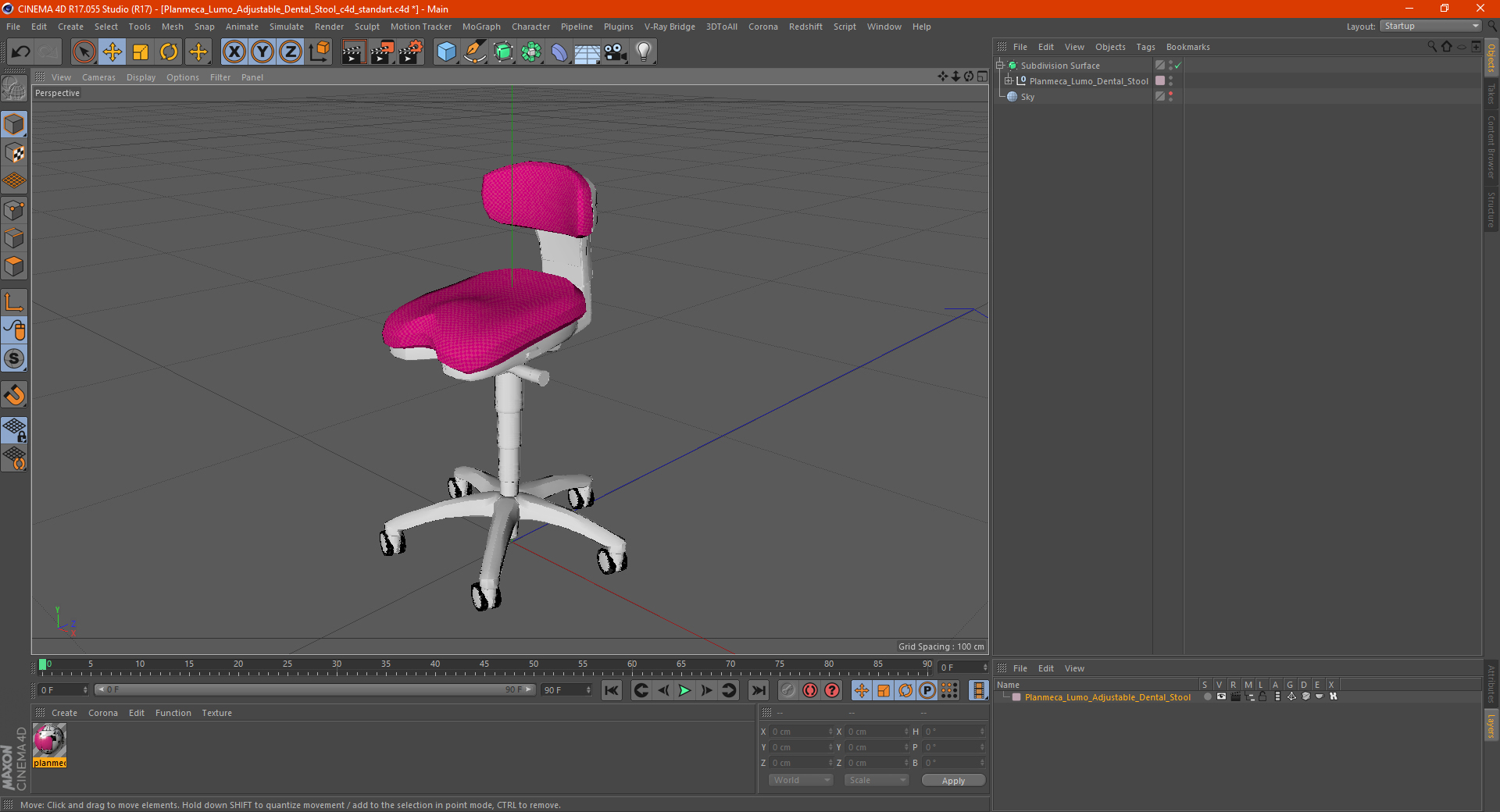Viewport: 1500px width, 812px height.
Task: Open the Simulate menu
Action: [287, 27]
